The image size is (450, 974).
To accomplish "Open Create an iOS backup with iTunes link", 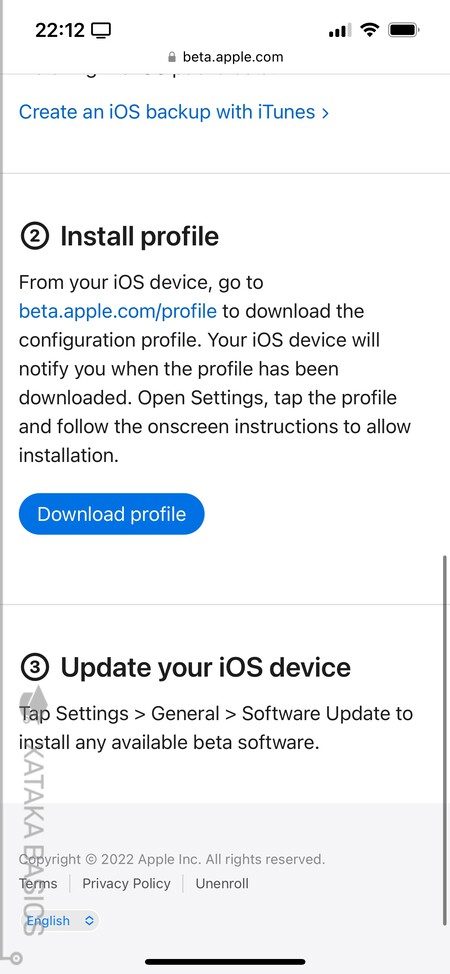I will 173,112.
